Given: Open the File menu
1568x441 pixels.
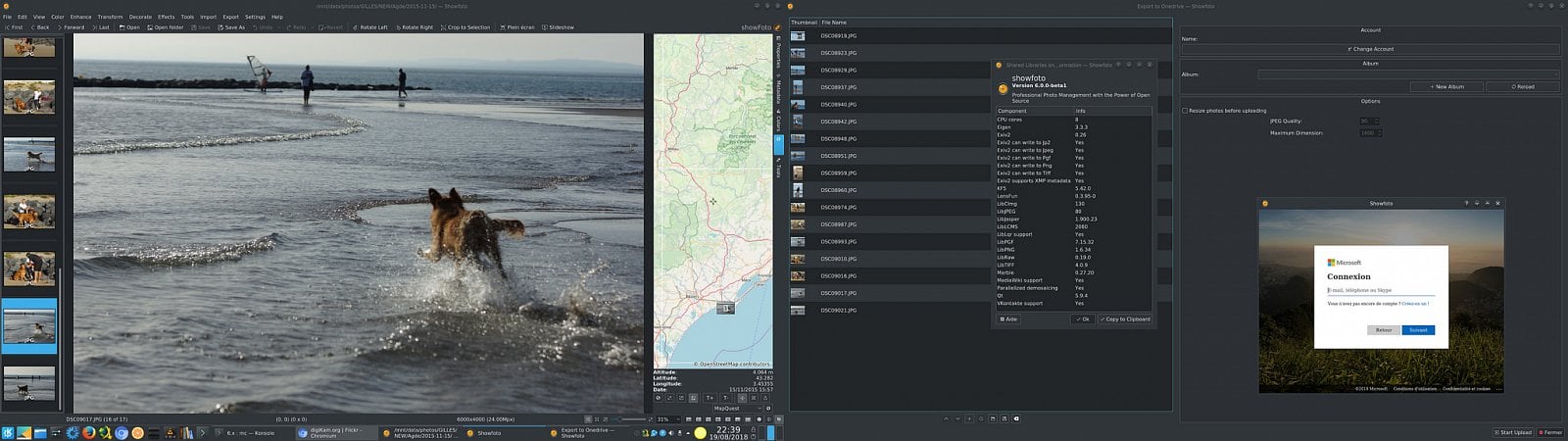Looking at the screenshot, I should coord(7,17).
